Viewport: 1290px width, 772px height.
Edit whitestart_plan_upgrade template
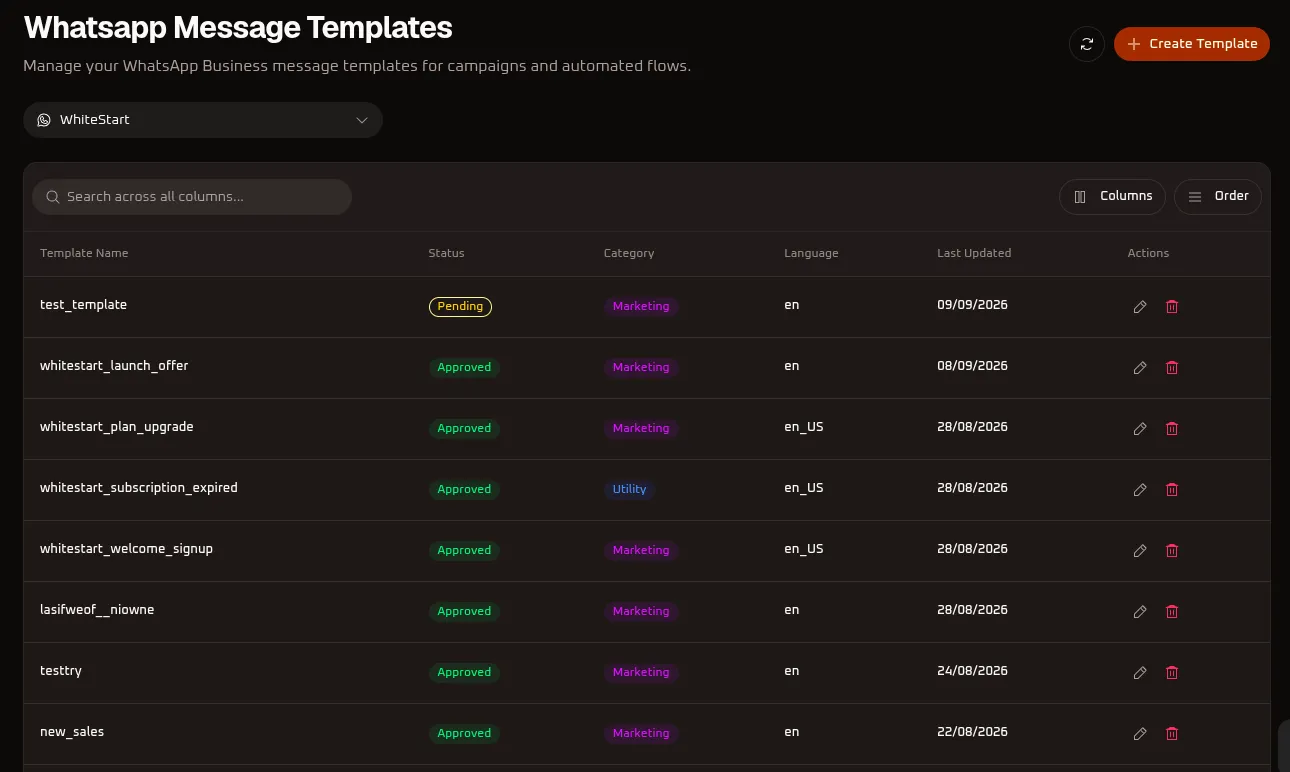(1140, 429)
